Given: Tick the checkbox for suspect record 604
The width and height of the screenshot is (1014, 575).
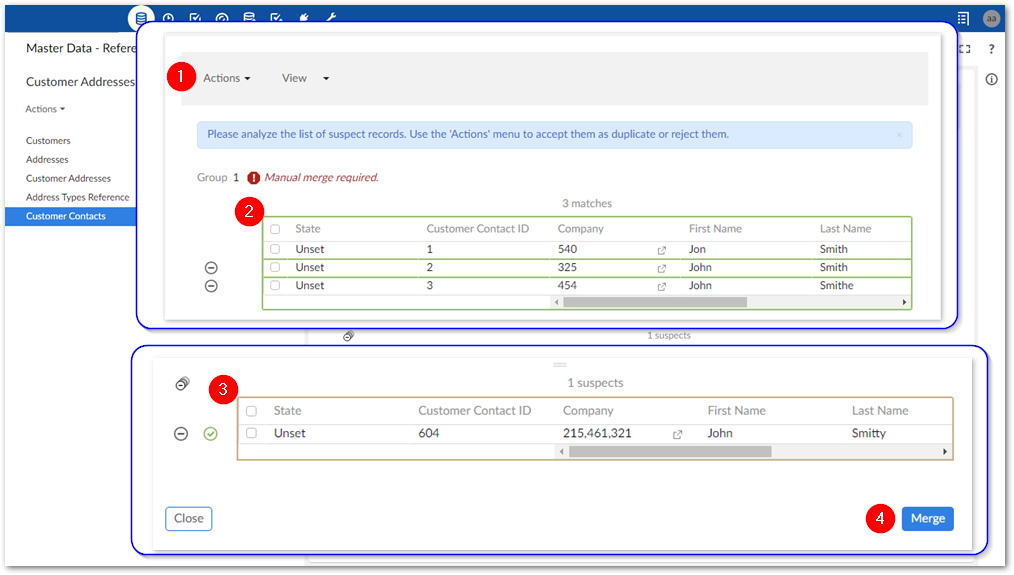Looking at the screenshot, I should (x=252, y=434).
